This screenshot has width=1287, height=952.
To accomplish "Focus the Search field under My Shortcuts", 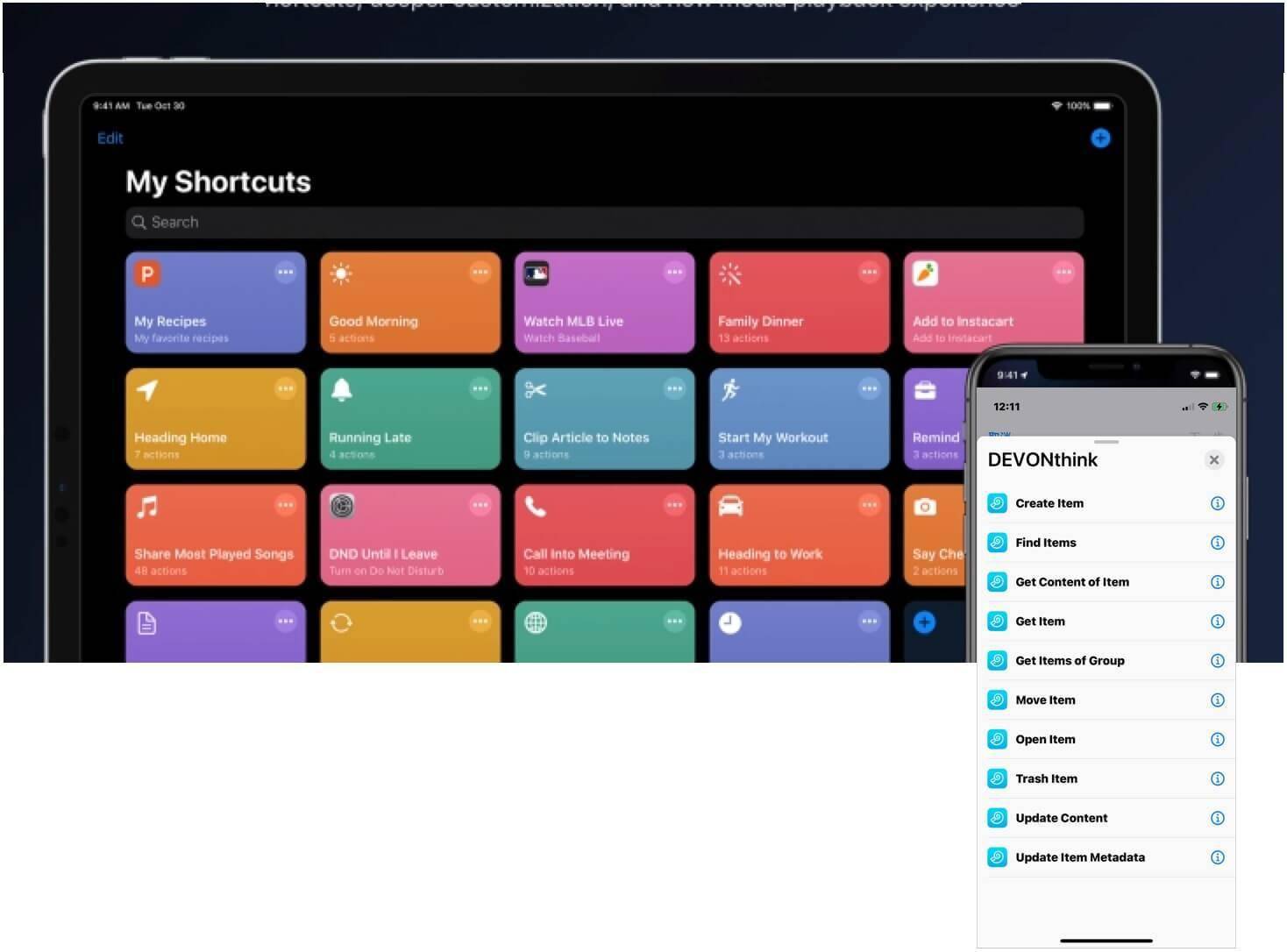I will click(x=604, y=223).
